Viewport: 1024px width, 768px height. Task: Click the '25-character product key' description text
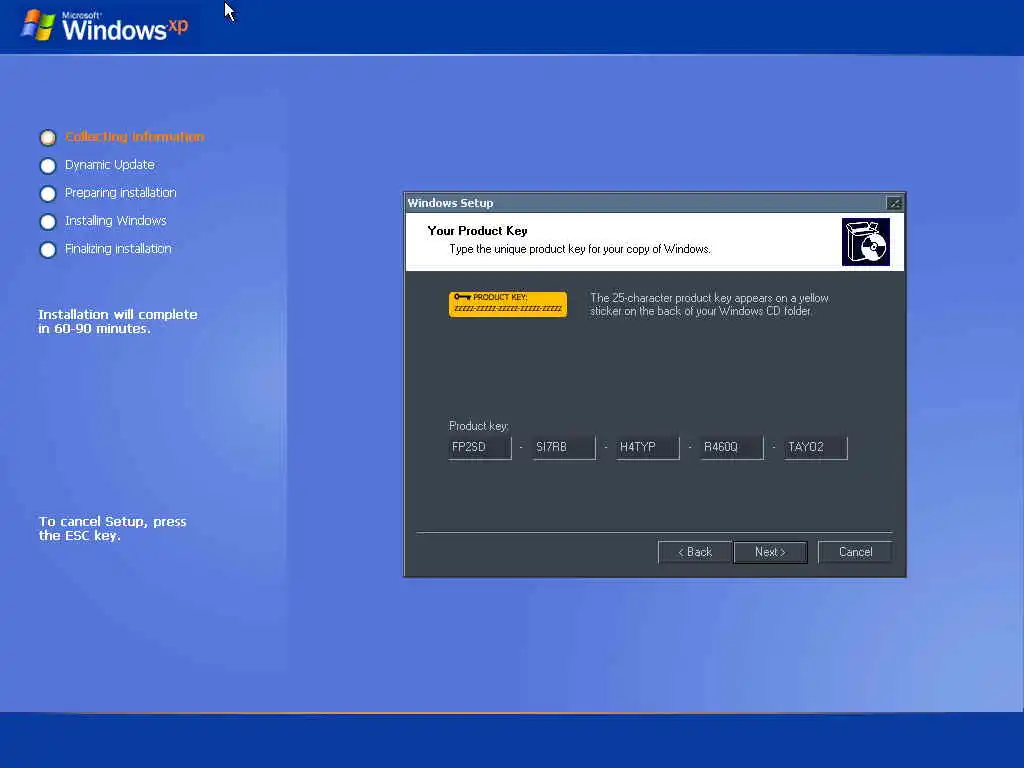pyautogui.click(x=709, y=304)
